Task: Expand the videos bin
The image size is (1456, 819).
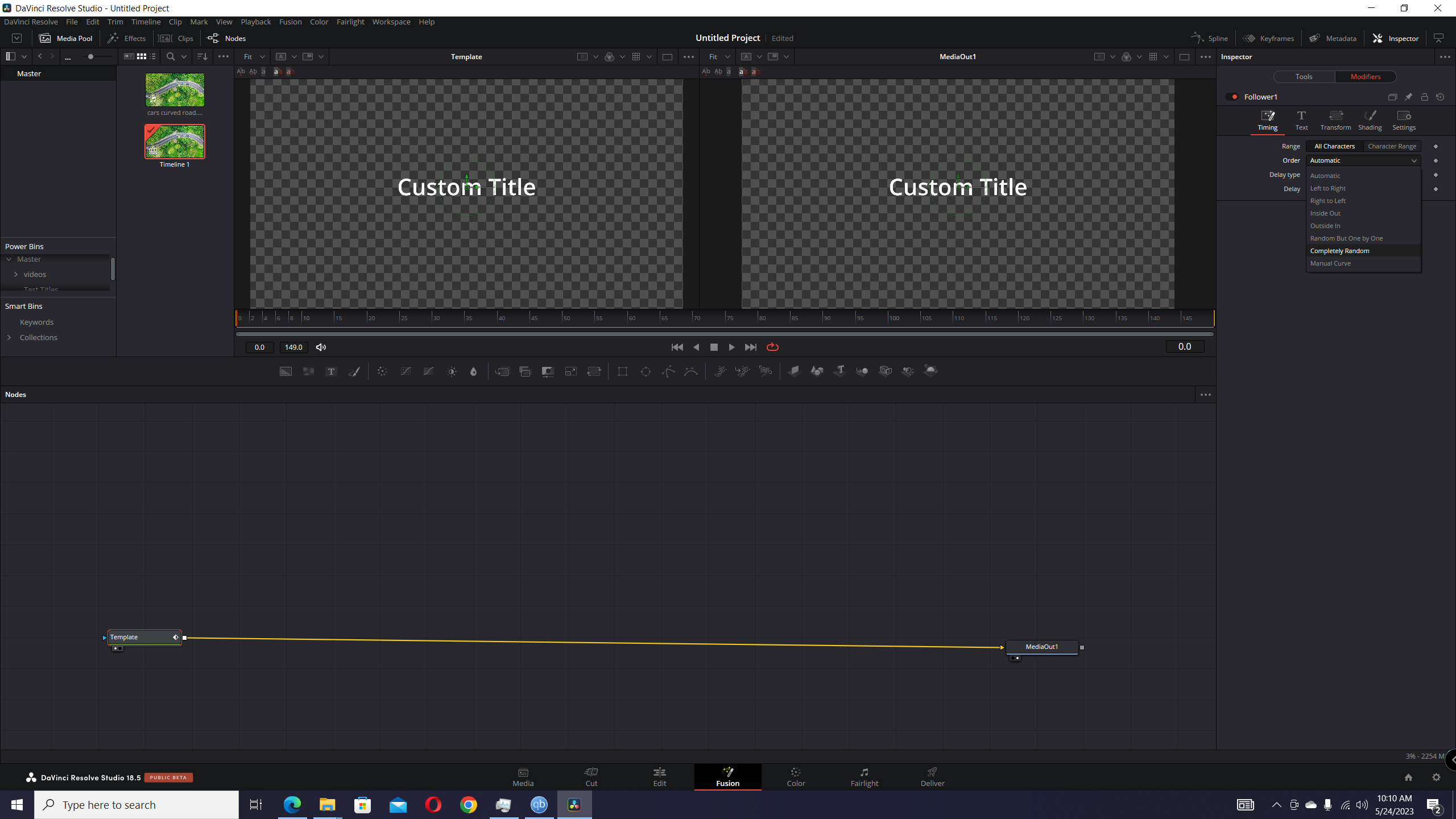Action: [x=16, y=274]
